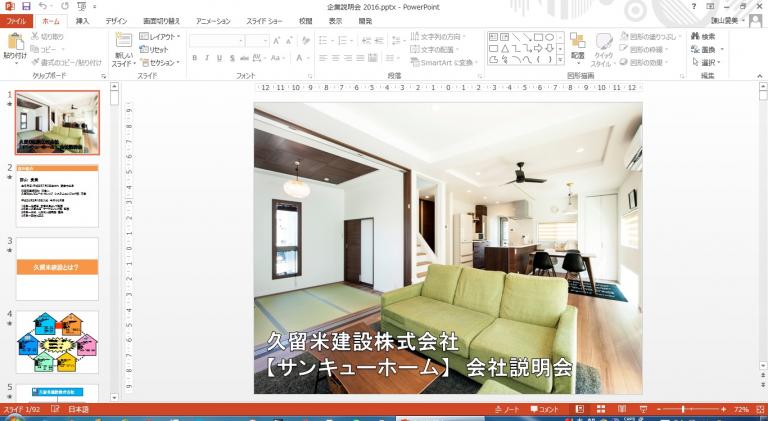Switch to normal view in status bar

tap(580, 409)
